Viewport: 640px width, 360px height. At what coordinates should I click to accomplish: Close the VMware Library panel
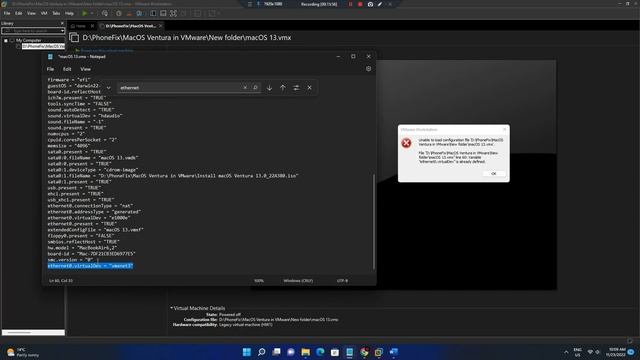tap(62, 23)
